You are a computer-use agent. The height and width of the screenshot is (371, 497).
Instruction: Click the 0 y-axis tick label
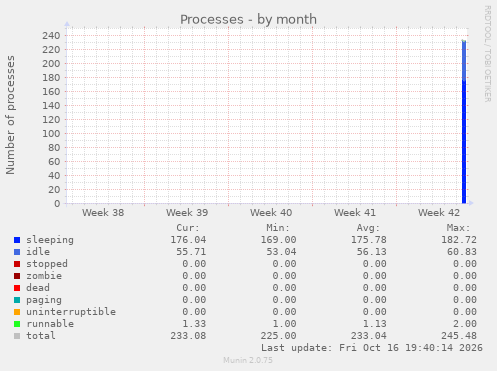(x=57, y=204)
